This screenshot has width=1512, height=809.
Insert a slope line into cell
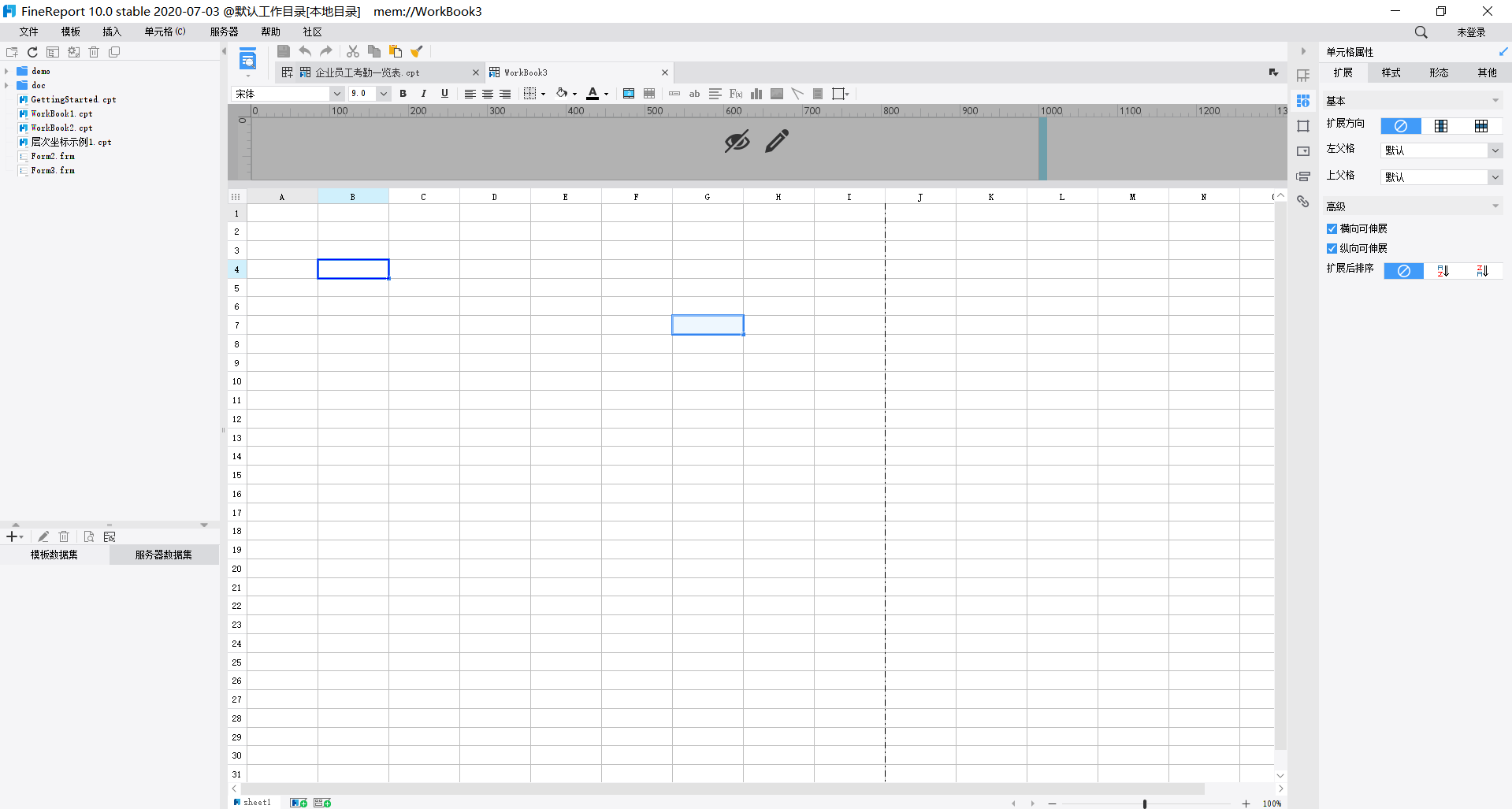tap(797, 94)
